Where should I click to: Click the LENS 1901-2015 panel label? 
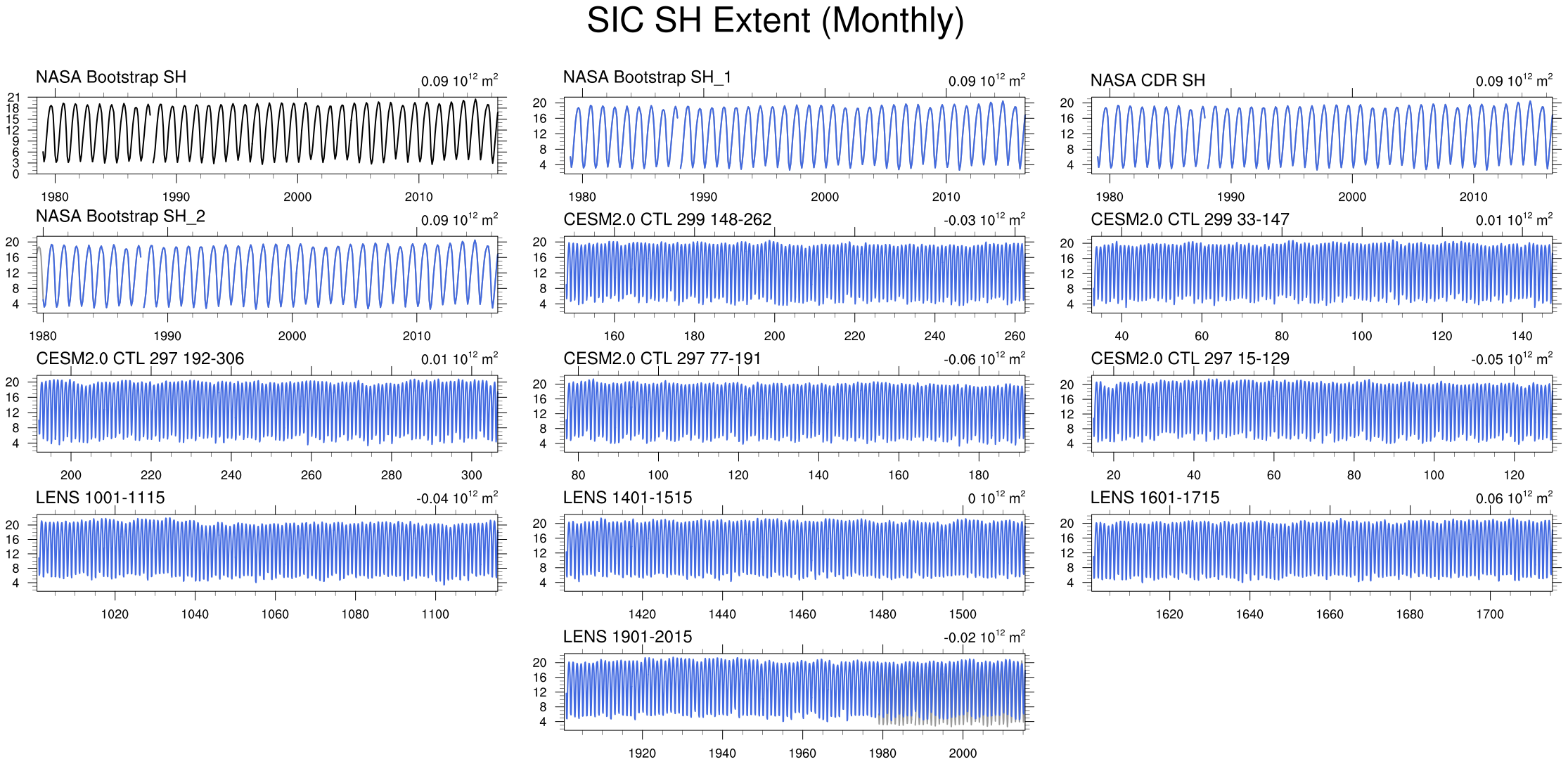coord(627,637)
